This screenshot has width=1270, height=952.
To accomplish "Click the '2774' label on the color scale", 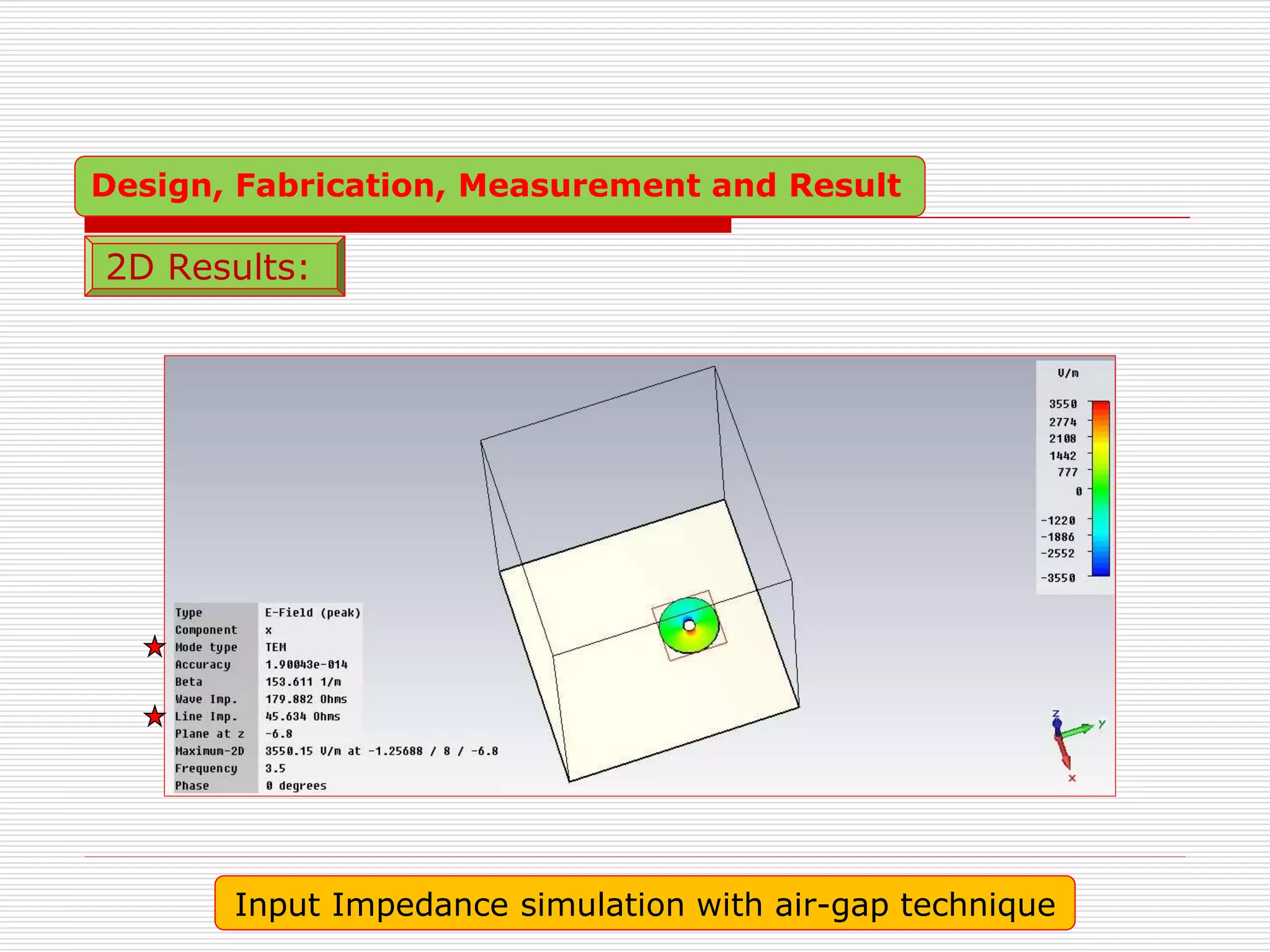I will coord(1063,422).
